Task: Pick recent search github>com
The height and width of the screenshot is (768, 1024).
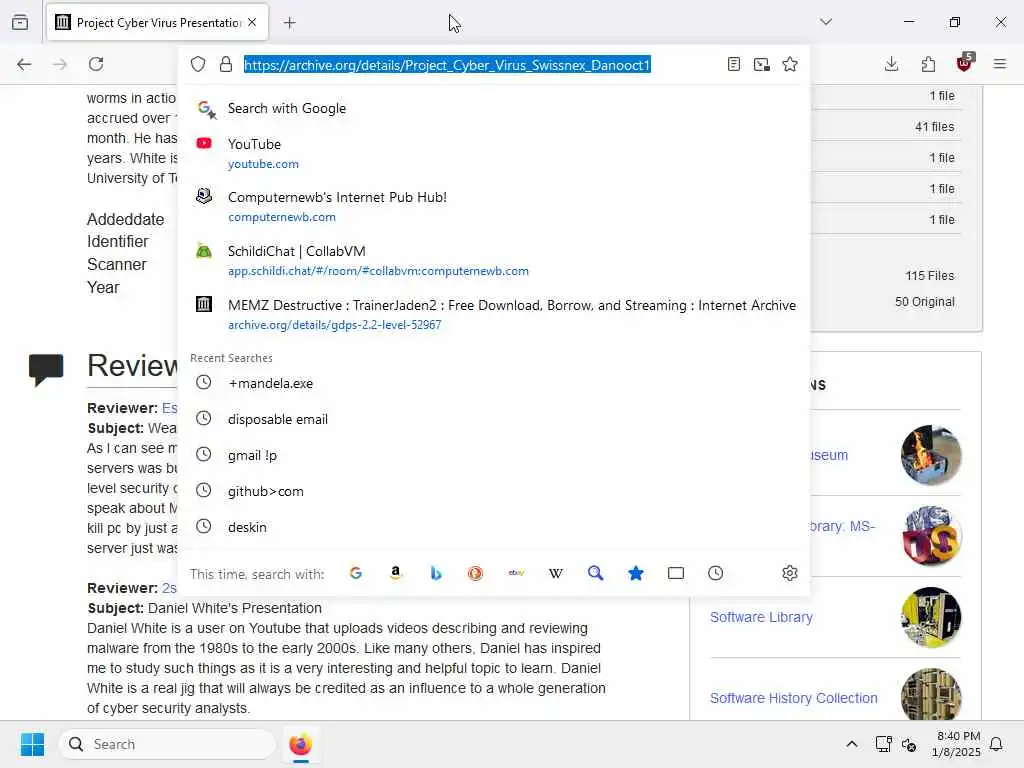Action: (x=494, y=491)
